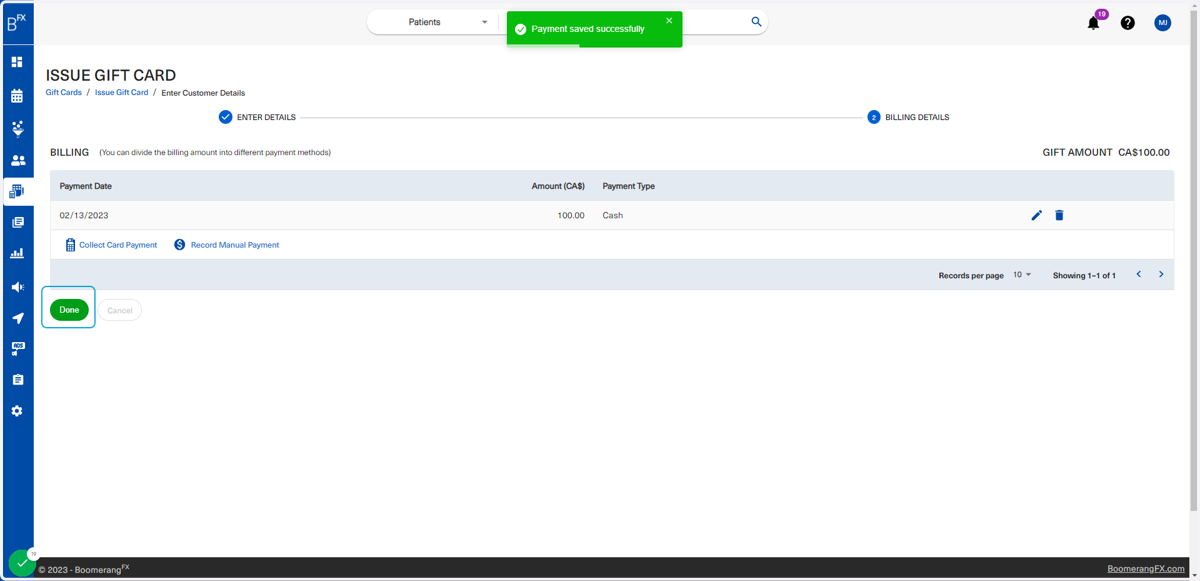
Task: Click the 100.00 amount cell
Action: (570, 215)
